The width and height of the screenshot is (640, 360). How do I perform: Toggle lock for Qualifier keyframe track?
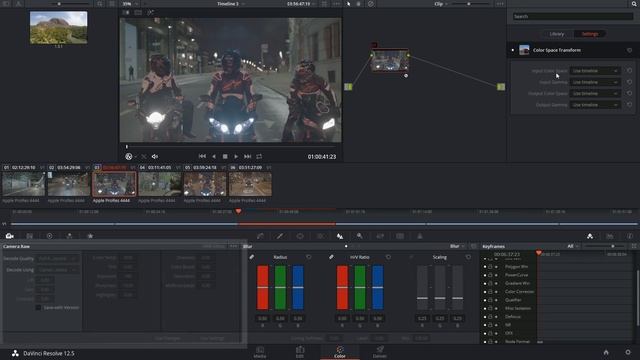pos(490,300)
